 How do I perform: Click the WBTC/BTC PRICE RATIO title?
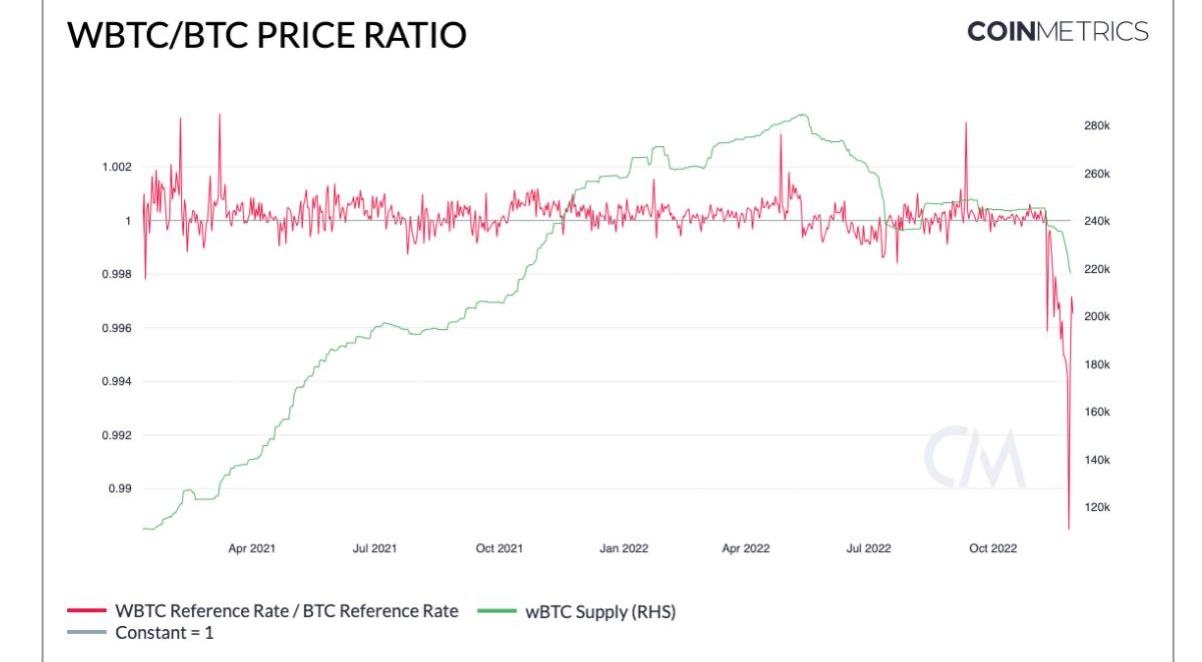point(266,36)
